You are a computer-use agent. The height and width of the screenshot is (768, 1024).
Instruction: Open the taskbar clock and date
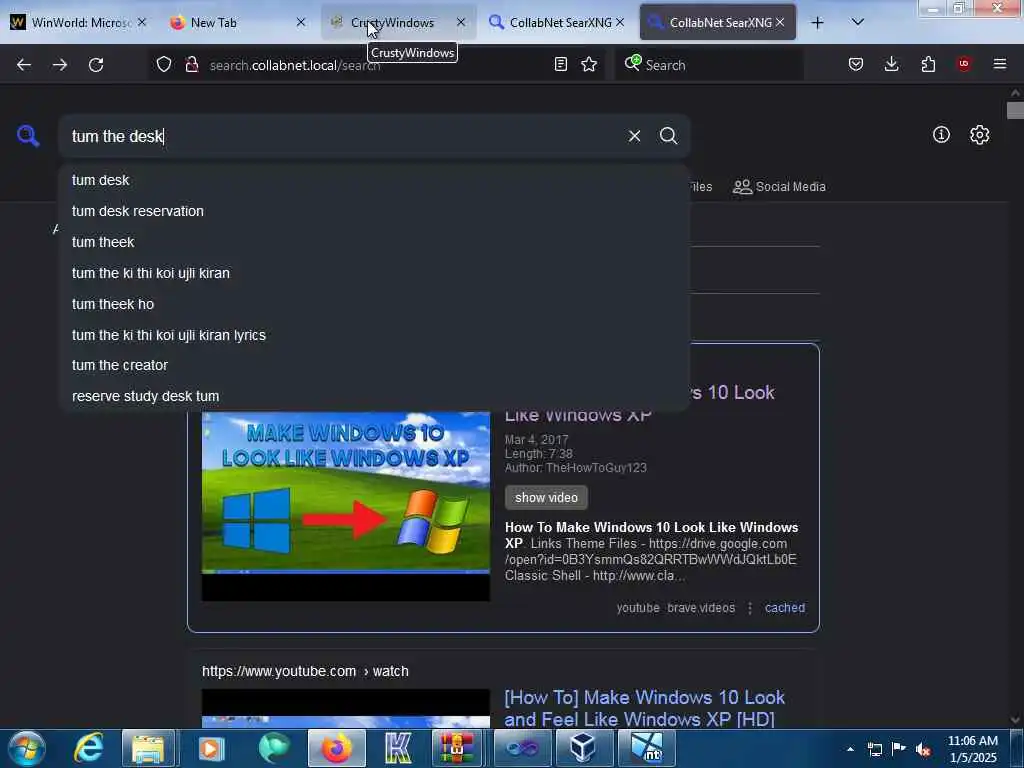[972, 749]
